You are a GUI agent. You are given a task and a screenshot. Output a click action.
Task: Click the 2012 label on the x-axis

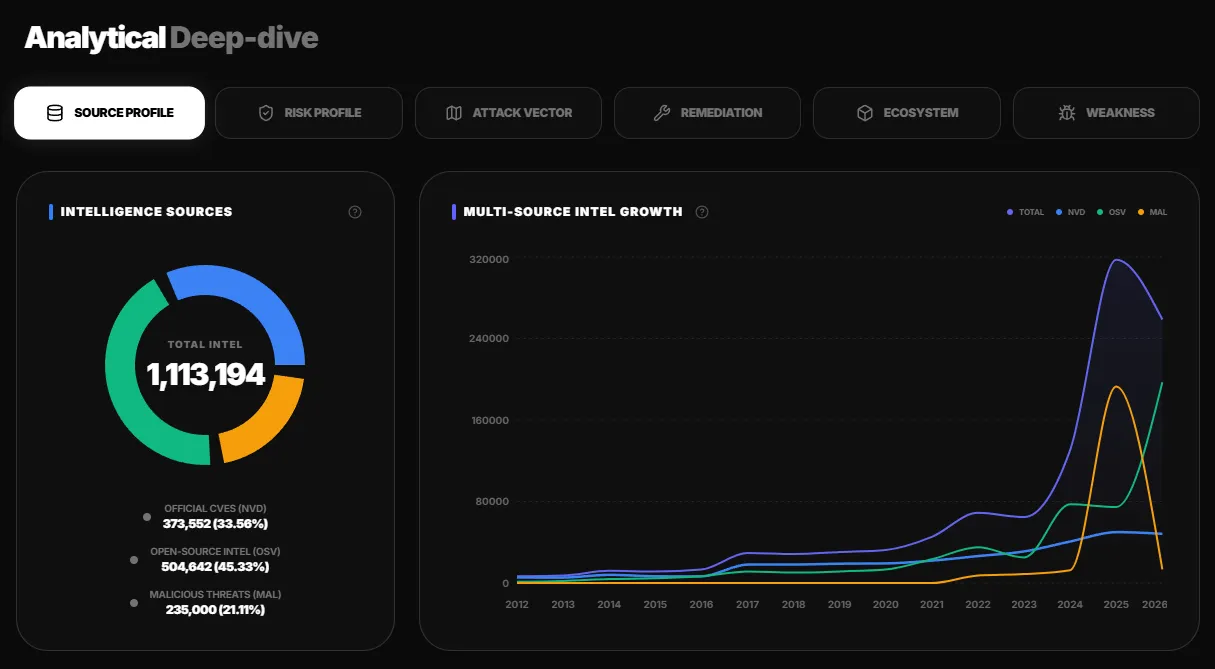(517, 605)
